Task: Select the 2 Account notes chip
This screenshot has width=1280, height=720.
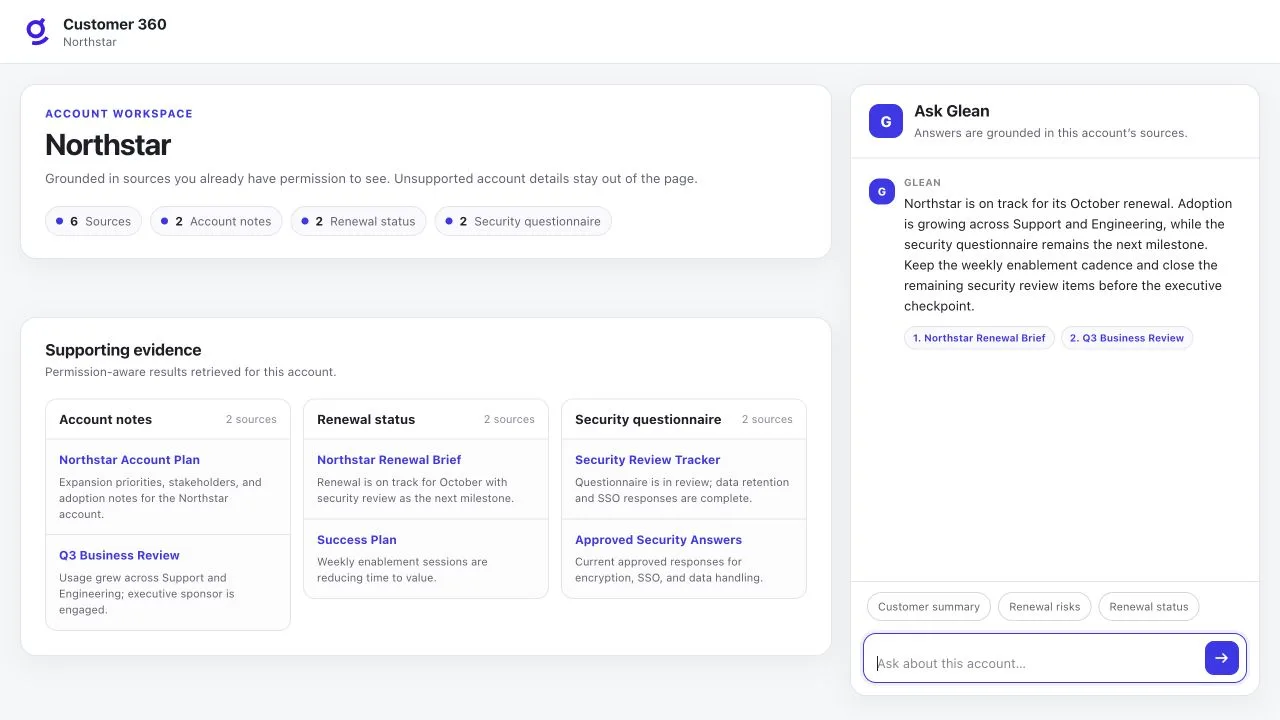Action: [216, 221]
